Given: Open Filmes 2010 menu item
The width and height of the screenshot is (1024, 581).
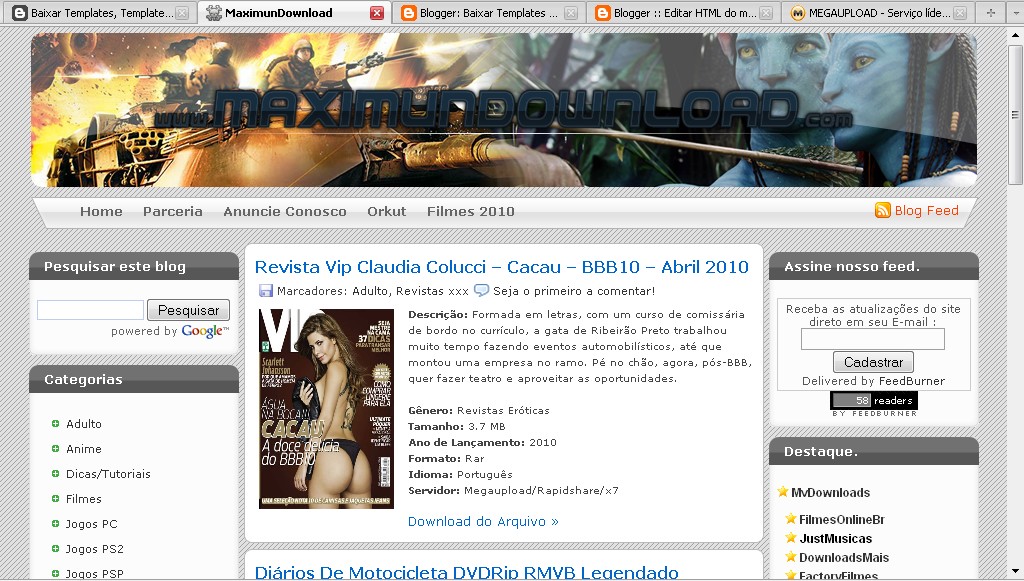Looking at the screenshot, I should [471, 212].
